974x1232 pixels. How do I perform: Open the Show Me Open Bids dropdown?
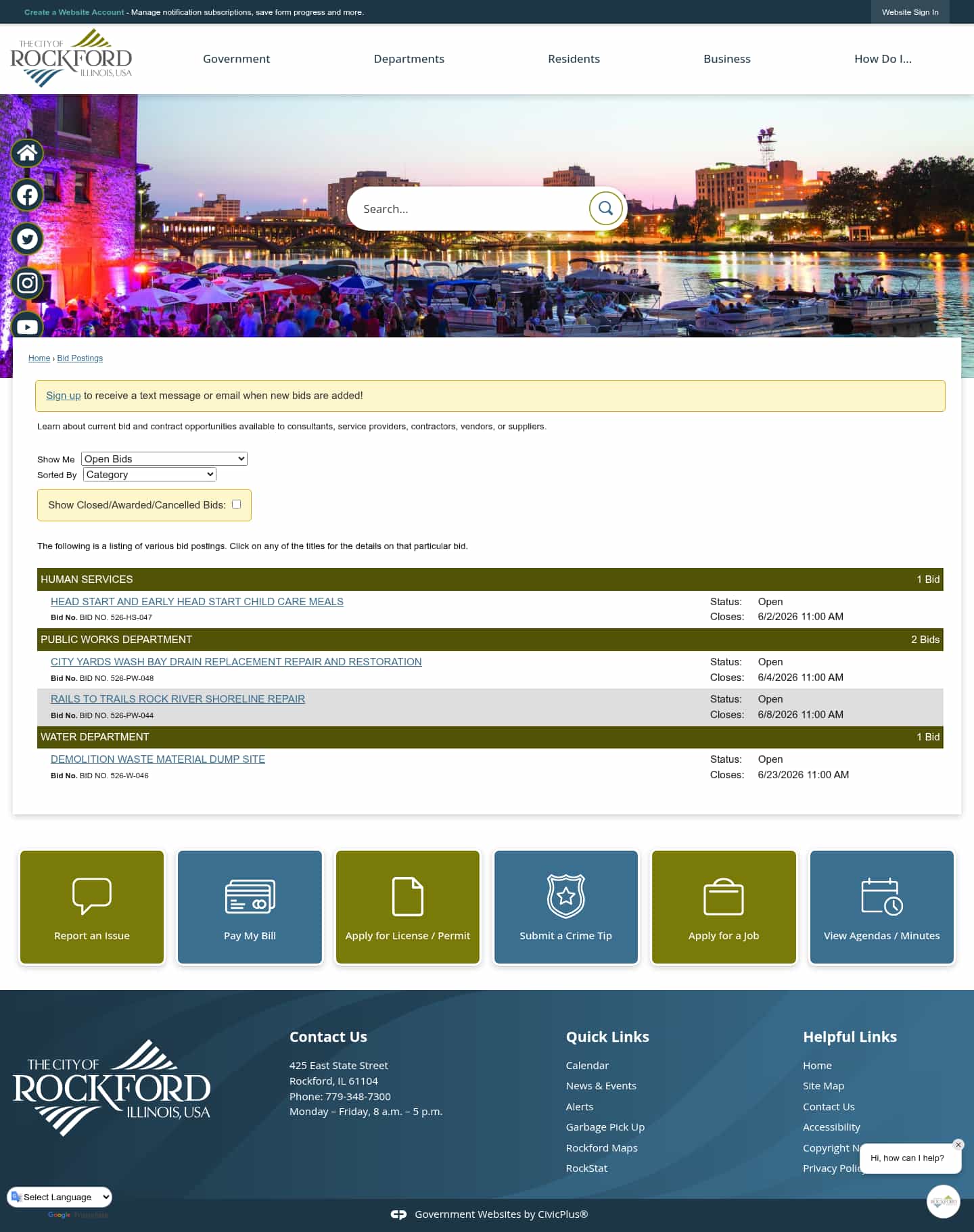164,459
